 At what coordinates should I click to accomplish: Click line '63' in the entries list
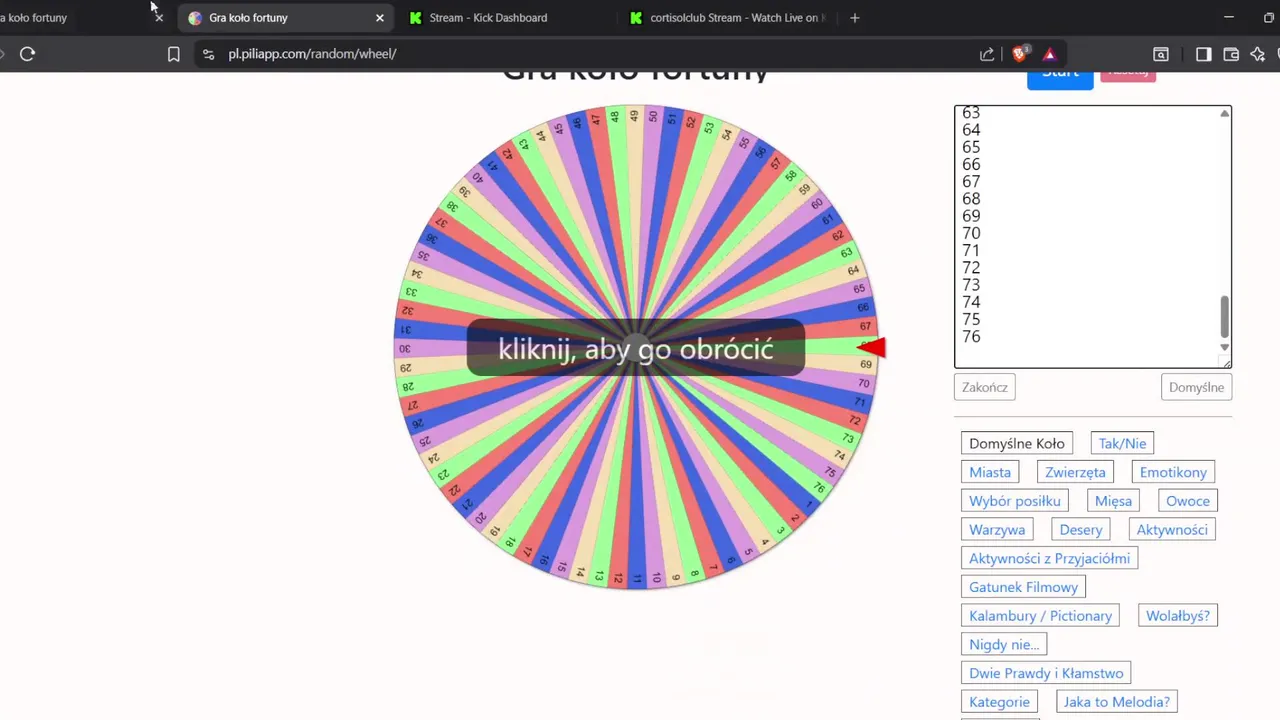(x=971, y=113)
